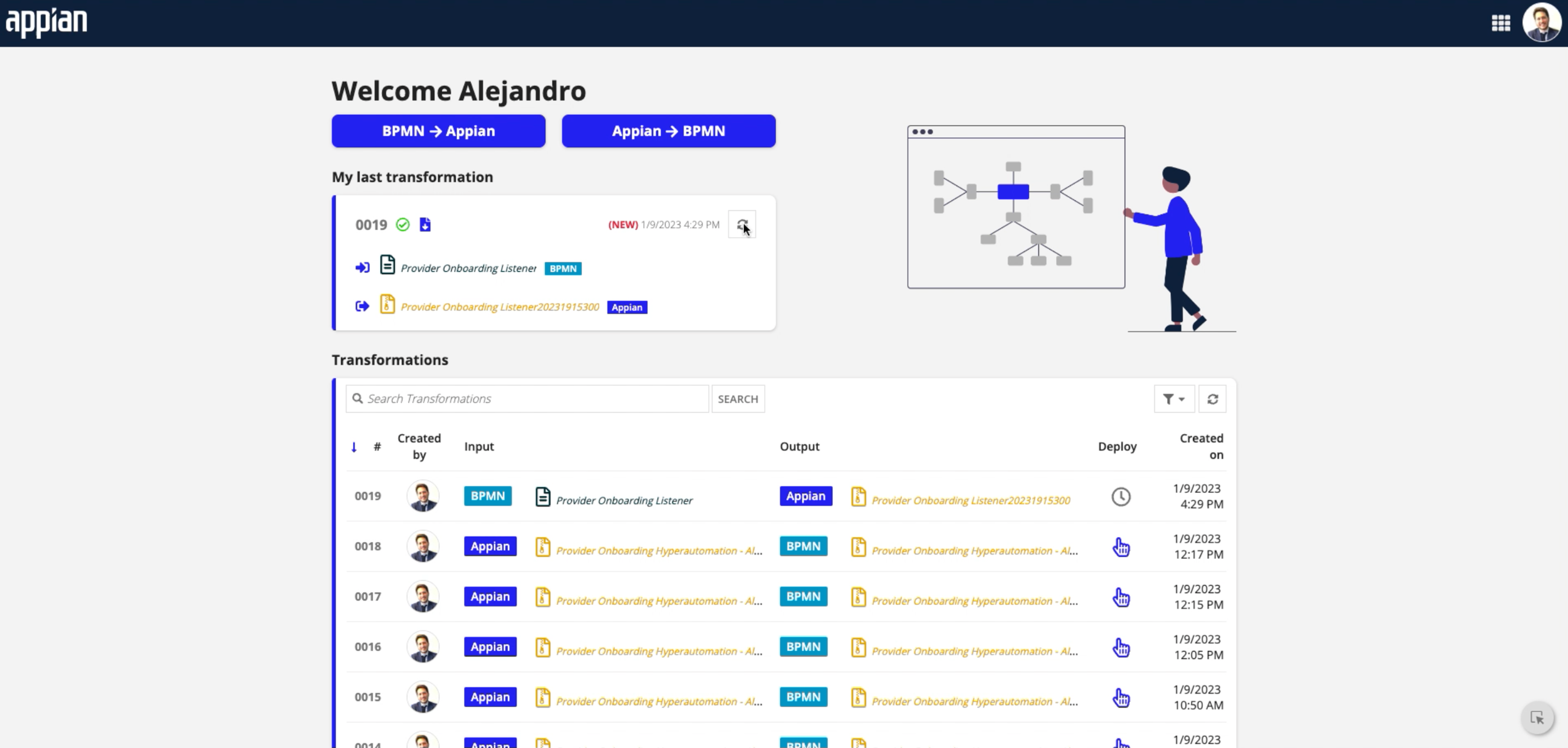Click the document icon in row 0019 input
The image size is (1568, 748).
542,497
